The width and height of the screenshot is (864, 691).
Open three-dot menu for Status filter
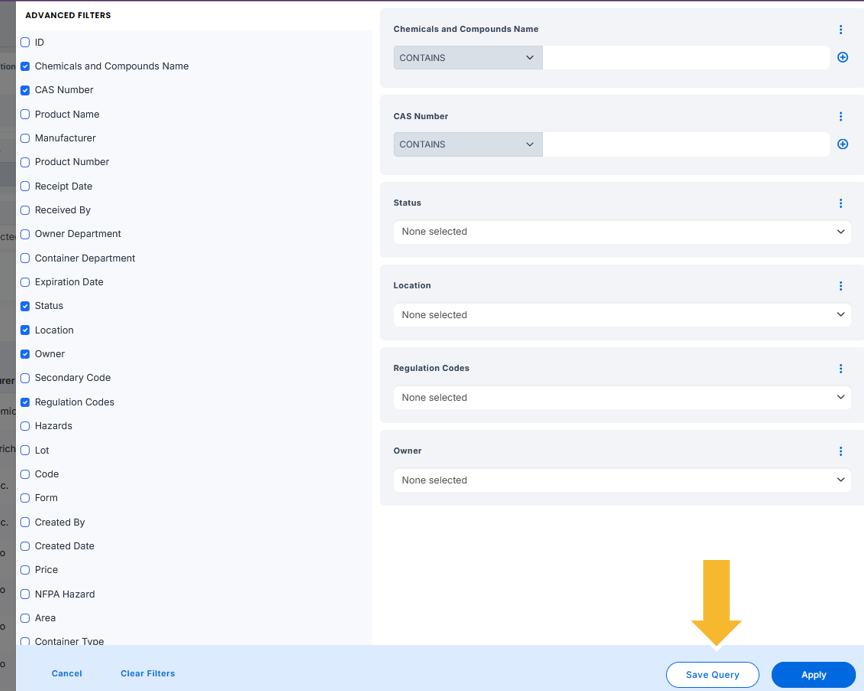(x=840, y=203)
